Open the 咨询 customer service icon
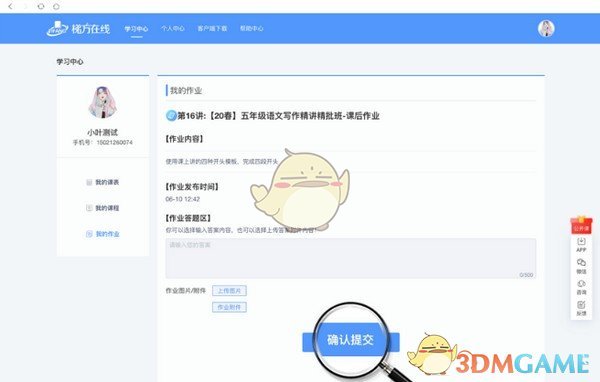The width and height of the screenshot is (600, 382). coord(581,287)
